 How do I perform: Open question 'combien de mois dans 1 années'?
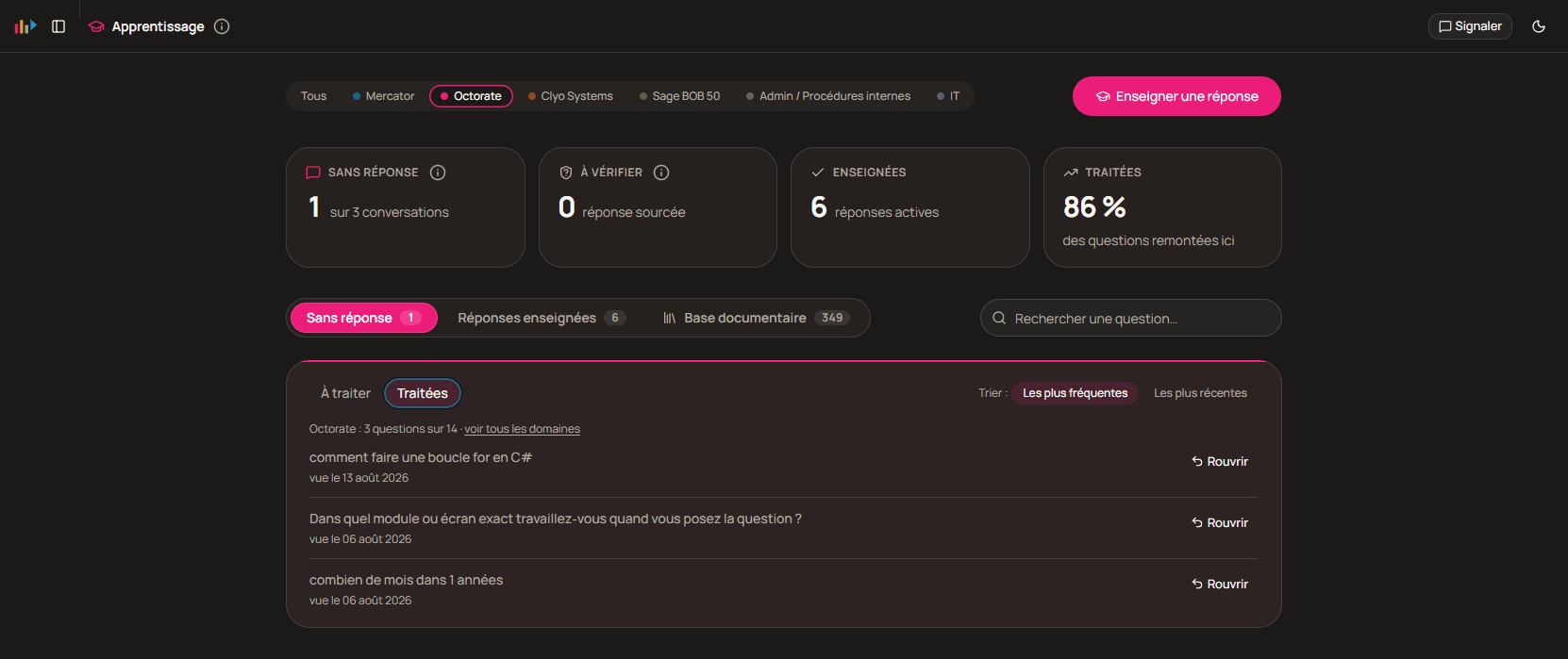point(406,580)
